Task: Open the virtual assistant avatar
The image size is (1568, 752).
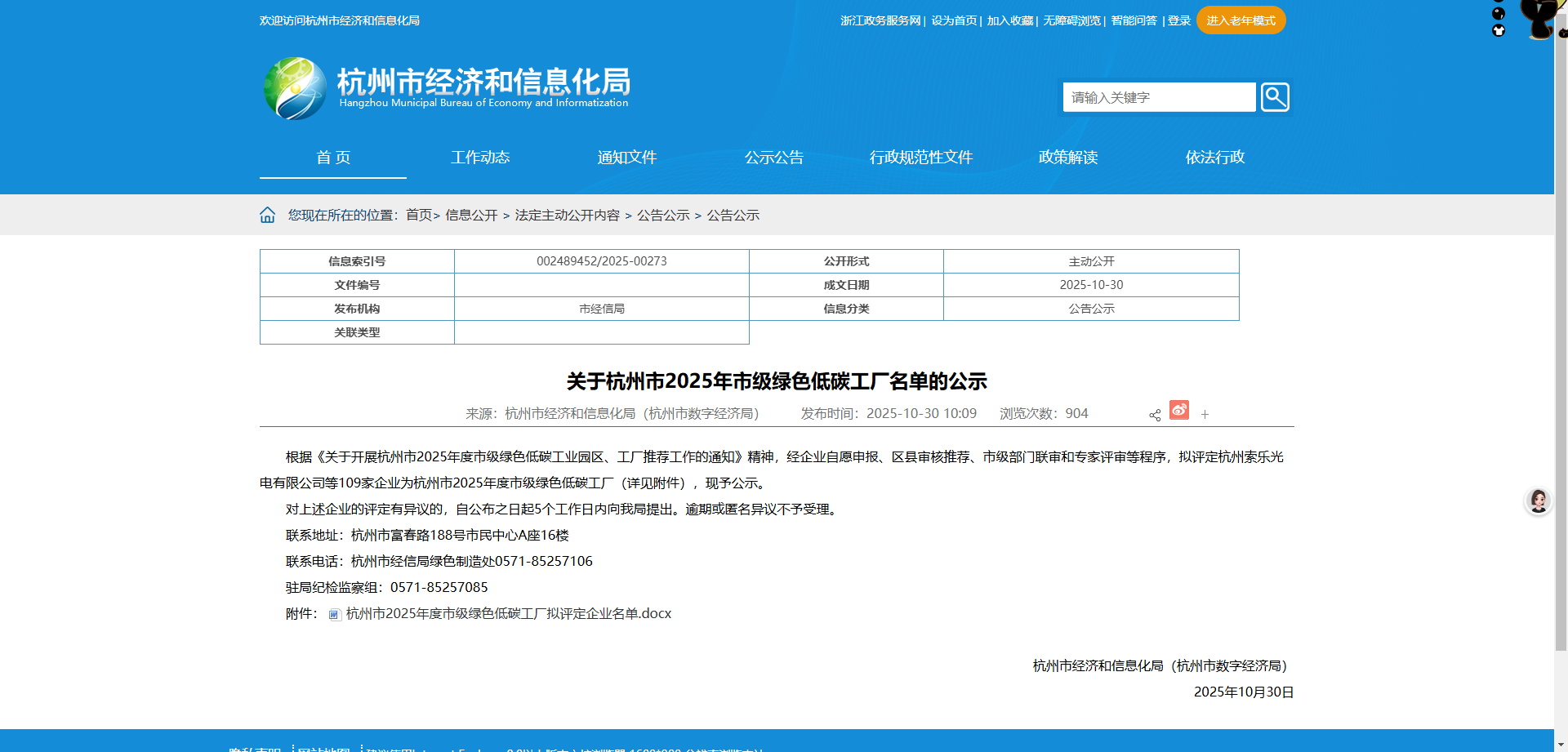Action: coord(1538,501)
